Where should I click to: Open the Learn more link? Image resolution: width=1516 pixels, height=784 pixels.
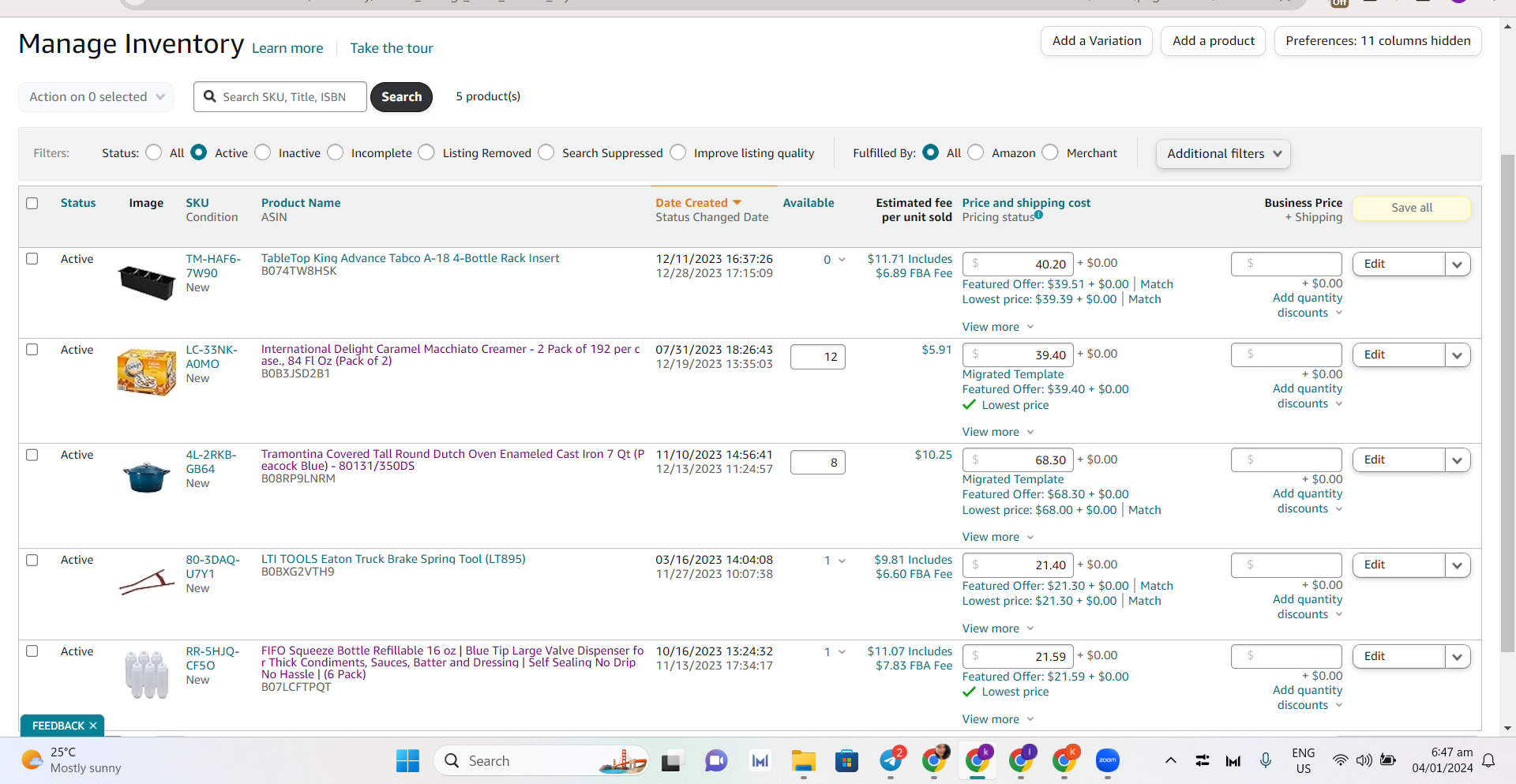tap(287, 48)
